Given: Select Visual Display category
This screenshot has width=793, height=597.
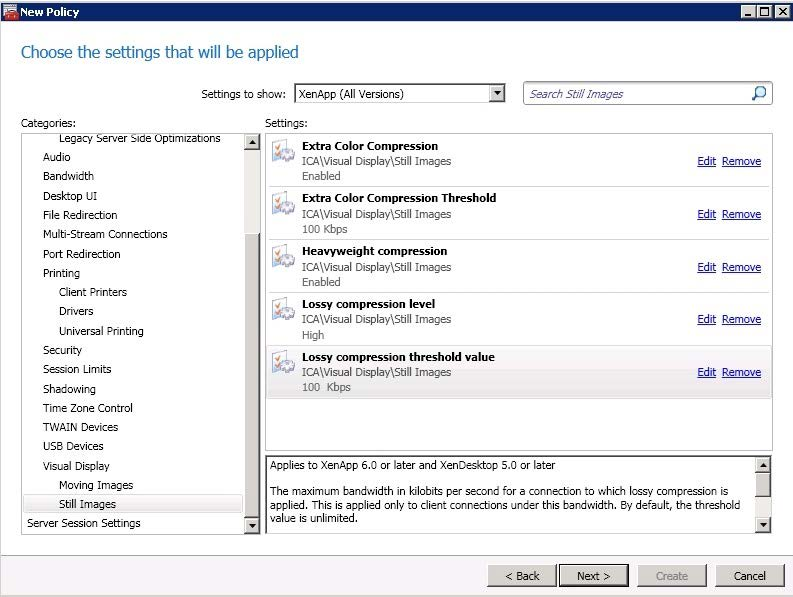Looking at the screenshot, I should point(76,466).
